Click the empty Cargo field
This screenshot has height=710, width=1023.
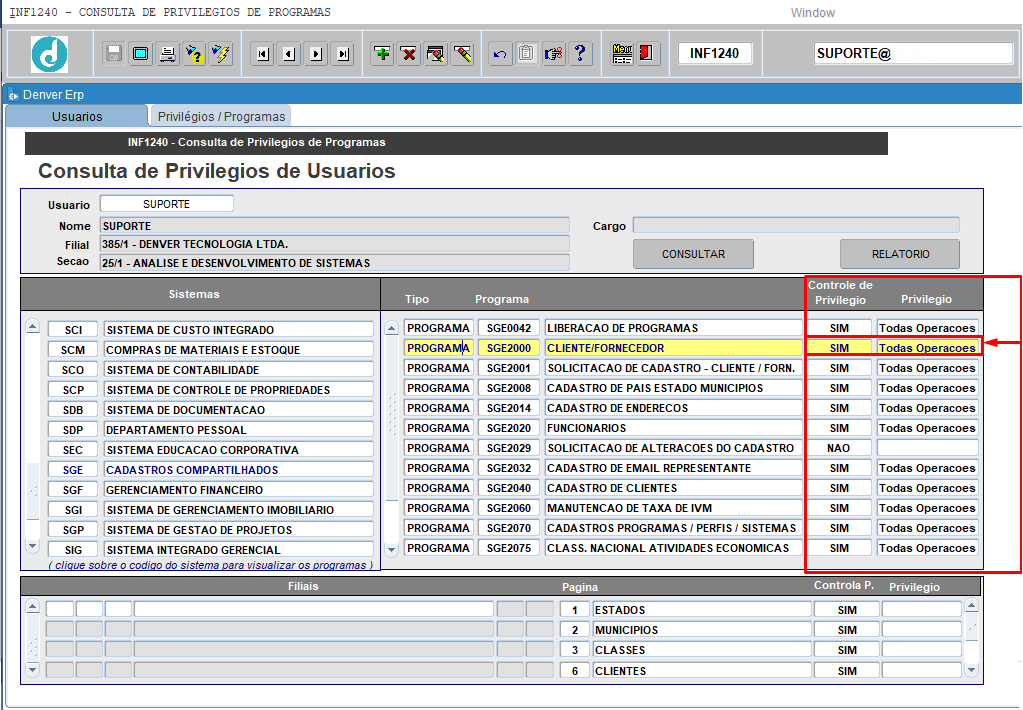pyautogui.click(x=796, y=226)
